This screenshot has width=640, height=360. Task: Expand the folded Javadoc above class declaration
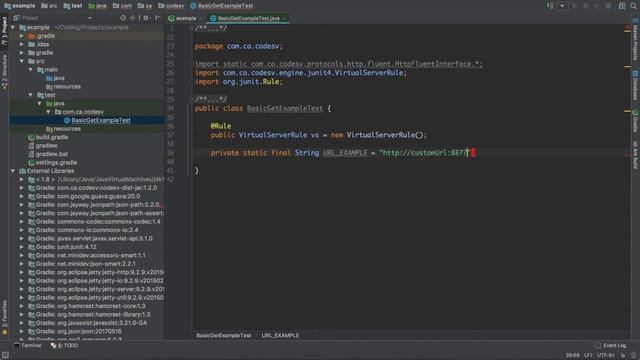point(211,99)
